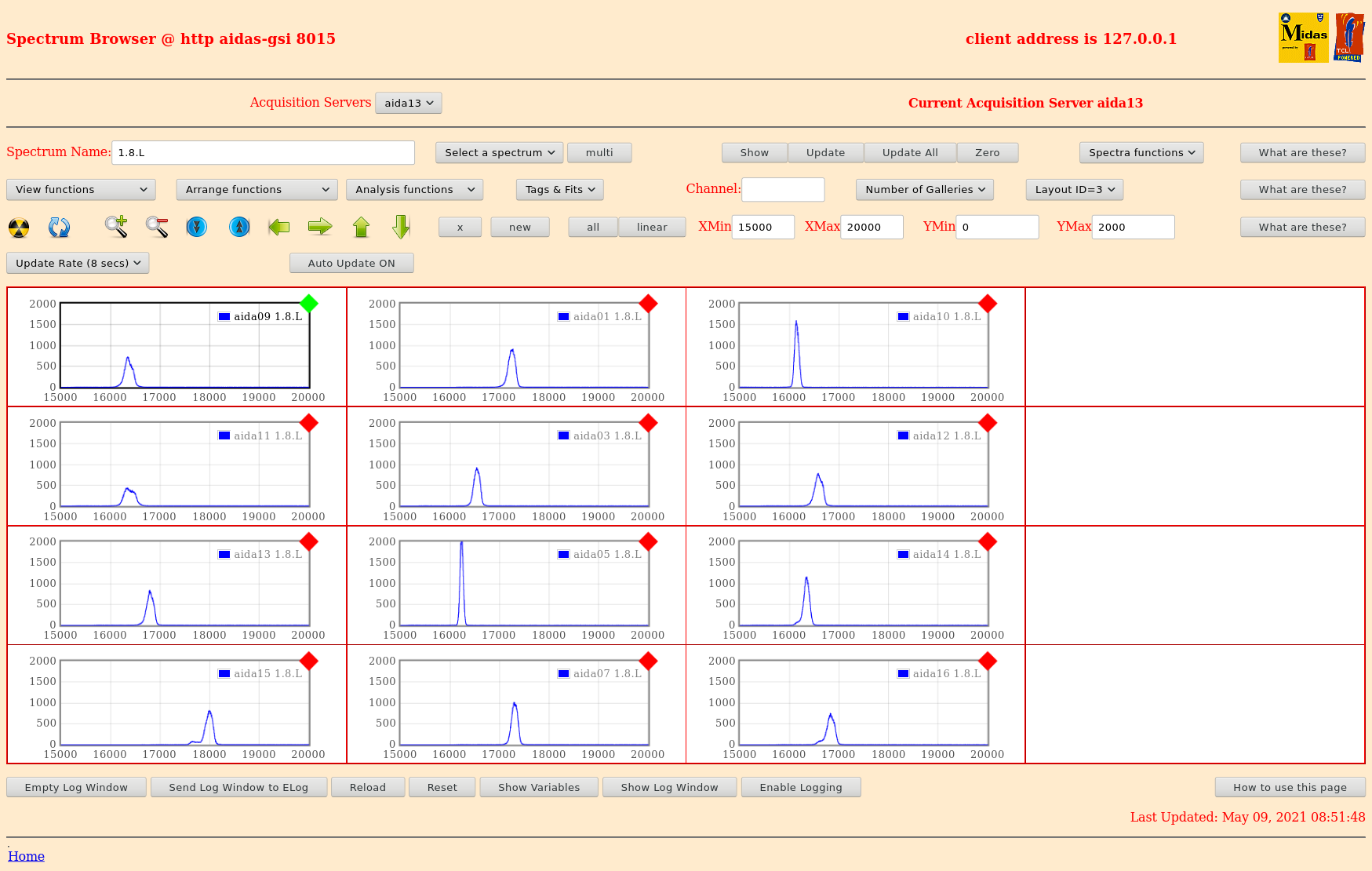Follow the Home link
Screen dimensions: 1372x871
point(26,856)
